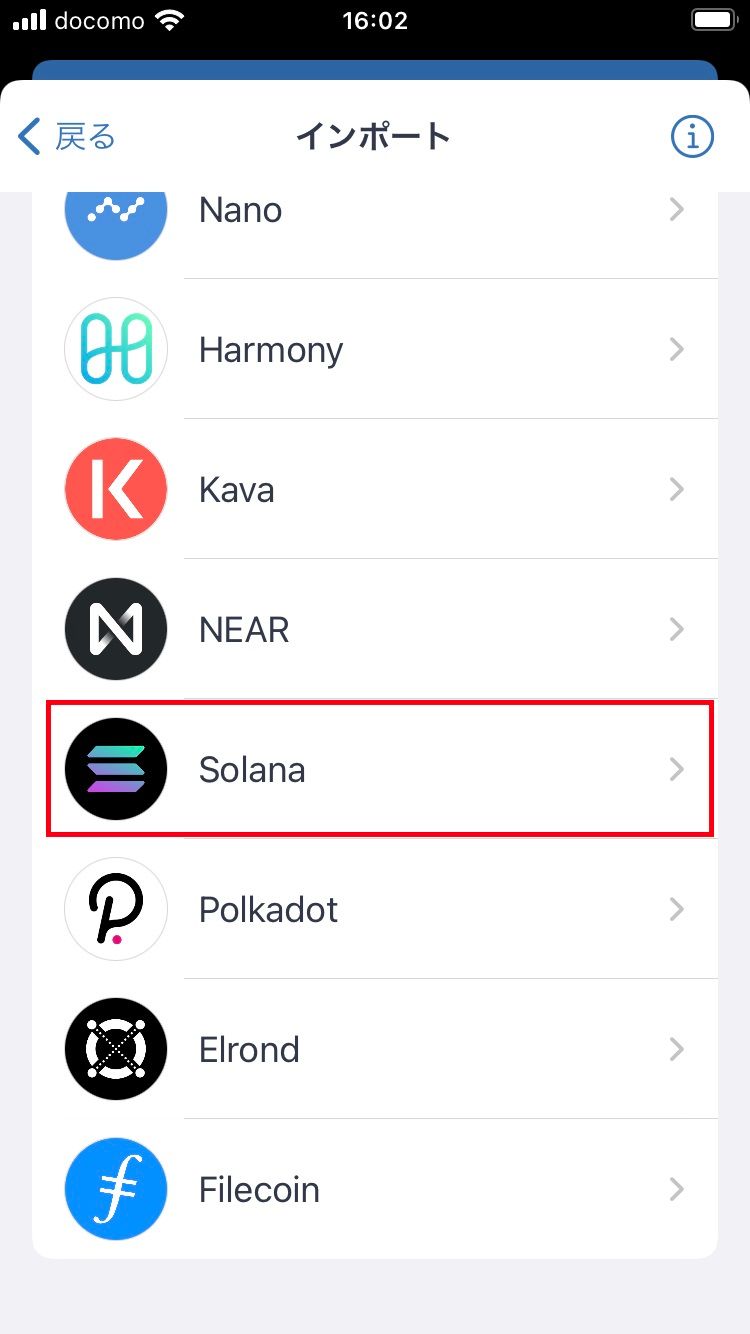Viewport: 750px width, 1334px height.
Task: Tap the battery indicator in status bar
Action: pos(713,20)
